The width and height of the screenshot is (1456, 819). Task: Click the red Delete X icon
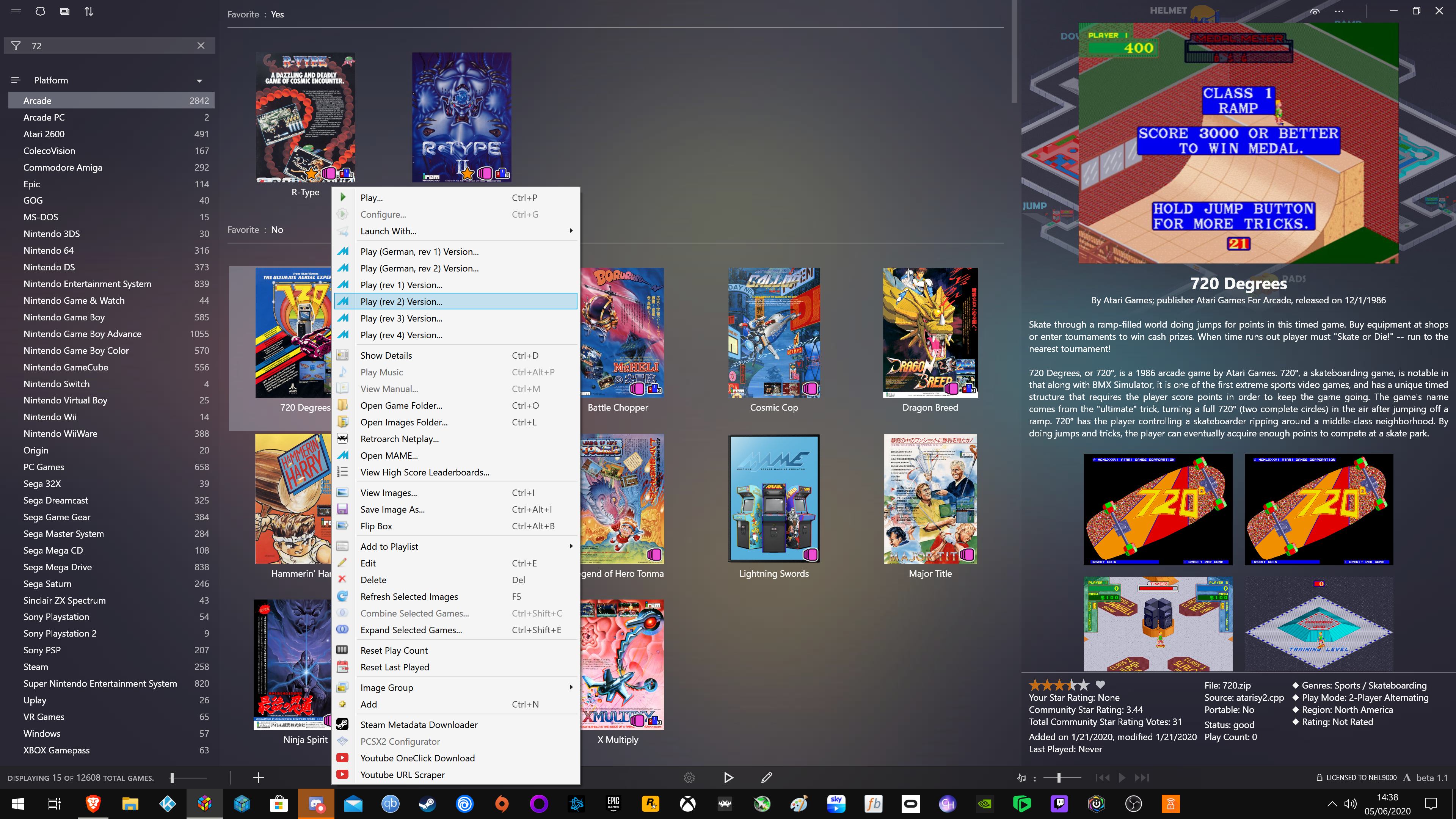[342, 580]
